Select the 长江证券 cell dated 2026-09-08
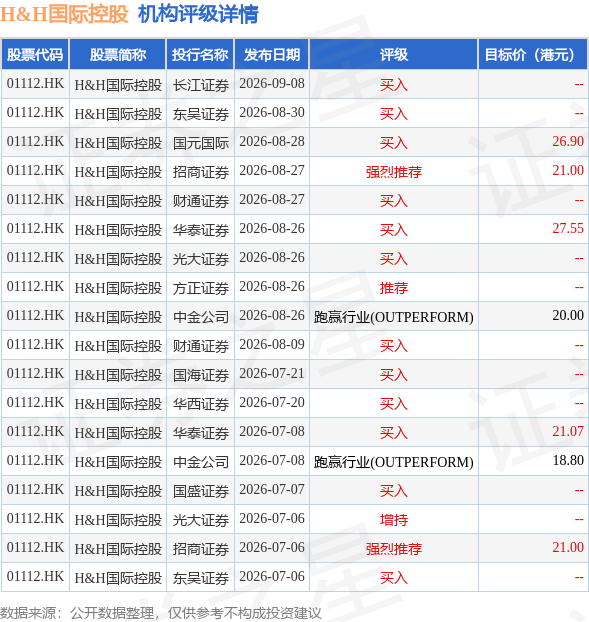The height and width of the screenshot is (622, 589). click(201, 84)
